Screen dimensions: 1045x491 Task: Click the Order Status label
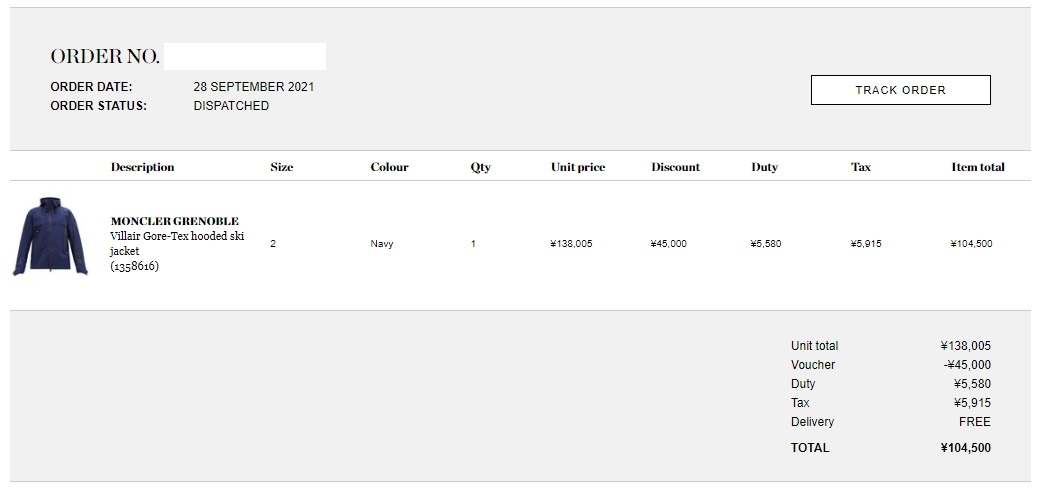(99, 106)
